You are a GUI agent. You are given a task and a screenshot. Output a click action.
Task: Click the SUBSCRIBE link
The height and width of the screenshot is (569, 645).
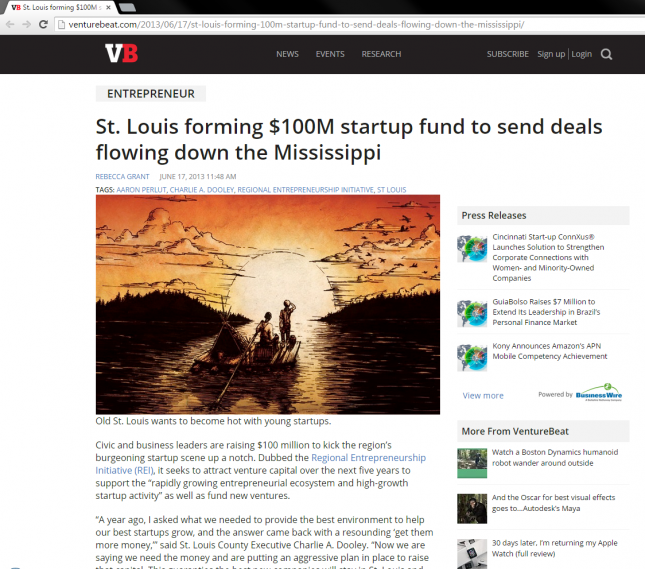(x=508, y=54)
